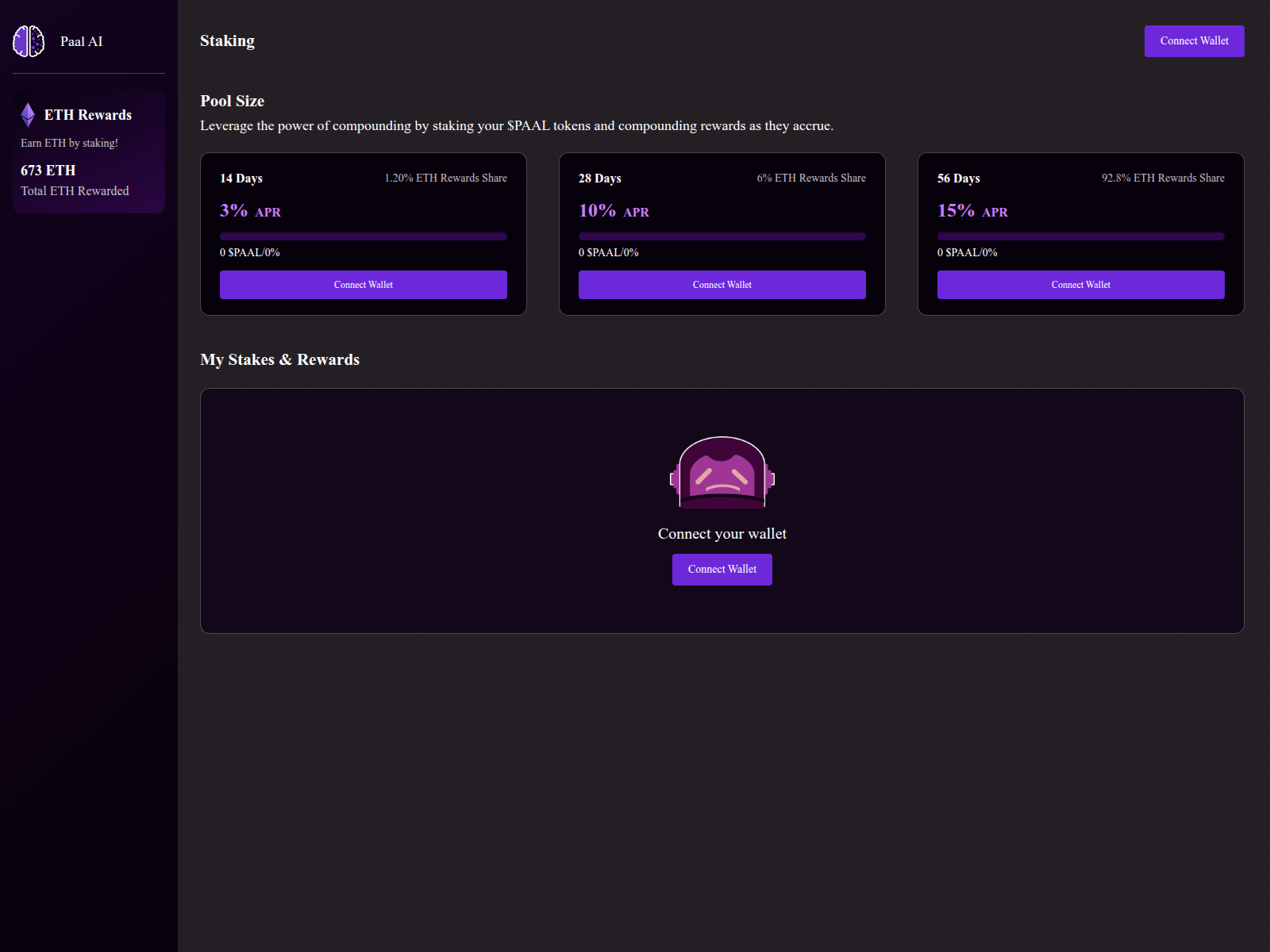1270x952 pixels.
Task: Connect Wallet on the 56 Days pool
Action: pos(1080,284)
